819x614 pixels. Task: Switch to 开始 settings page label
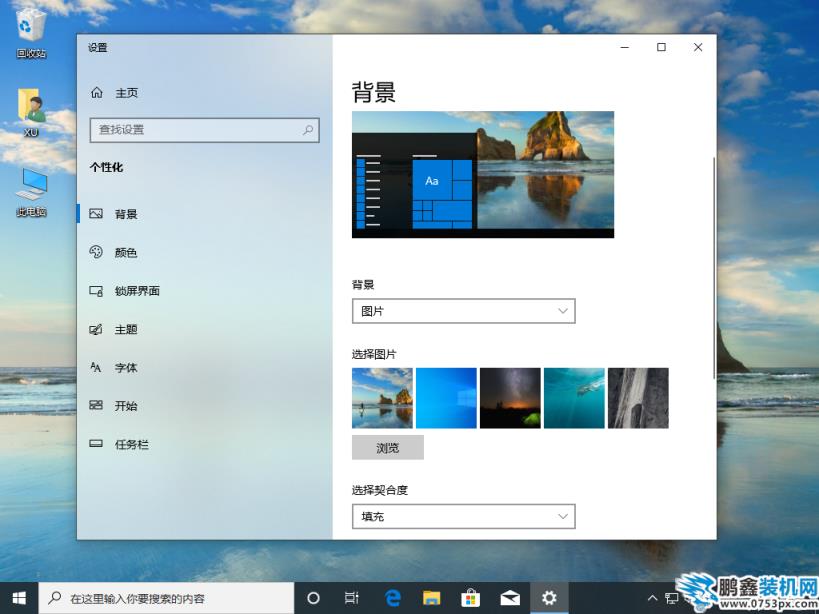[126, 406]
